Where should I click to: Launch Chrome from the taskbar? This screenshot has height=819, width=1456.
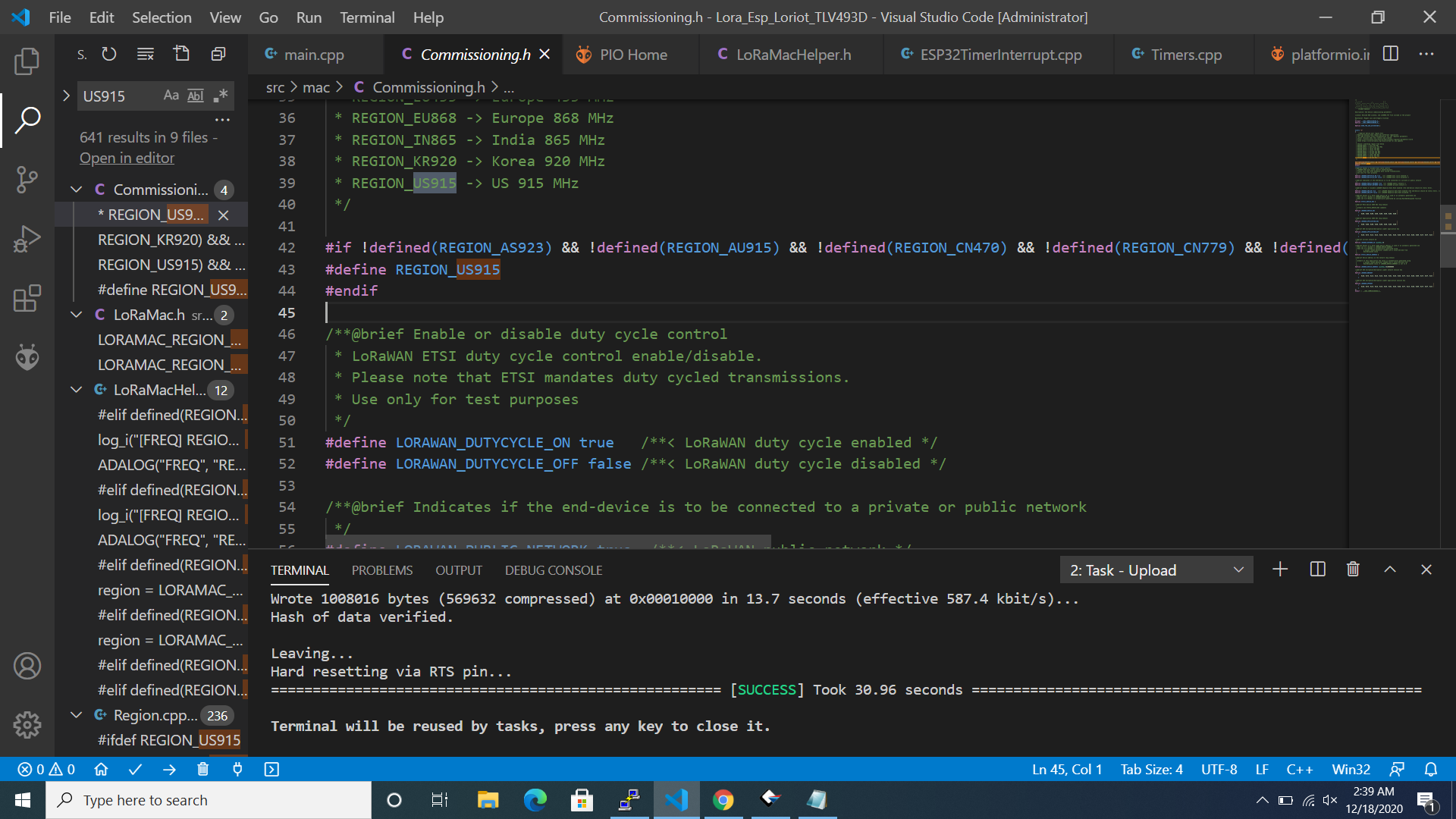point(724,799)
